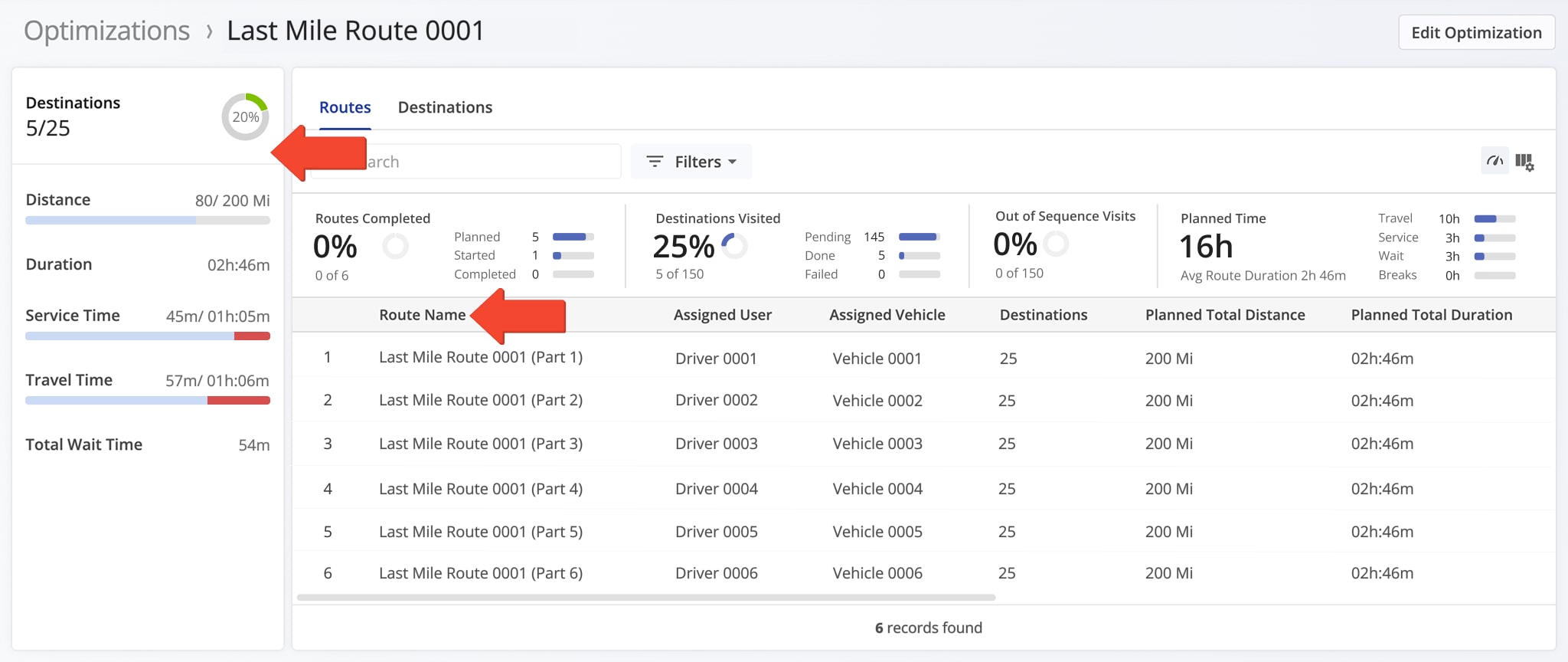Click the Avg Route Duration 2h 46m text

pos(1263,276)
